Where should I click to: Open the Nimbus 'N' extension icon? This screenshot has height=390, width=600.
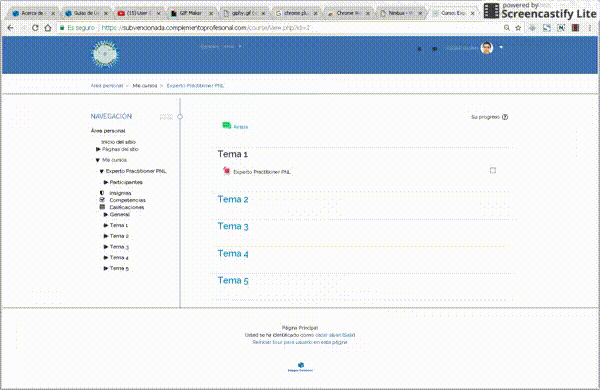tap(561, 28)
